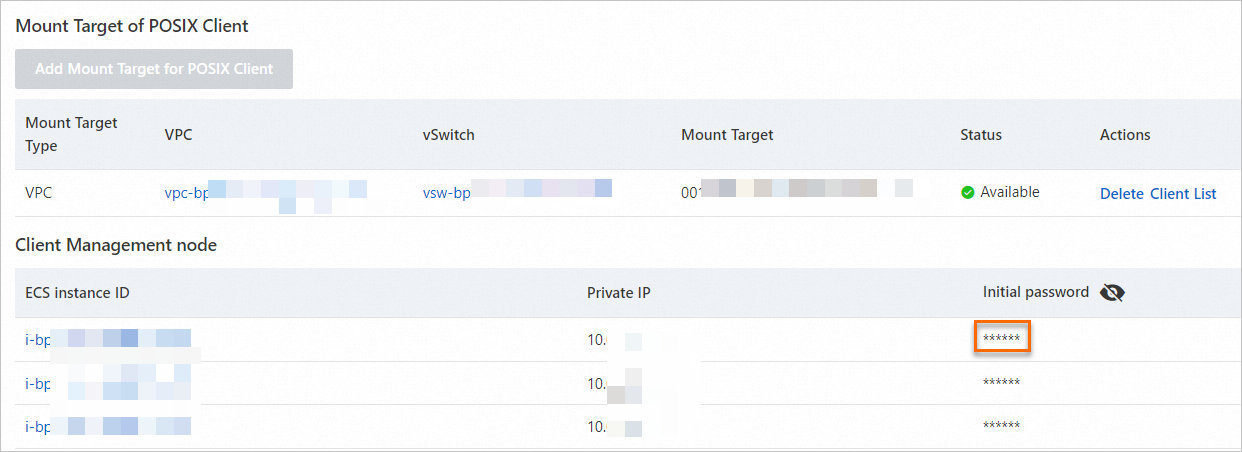
Task: Open the Client List link
Action: click(1183, 194)
